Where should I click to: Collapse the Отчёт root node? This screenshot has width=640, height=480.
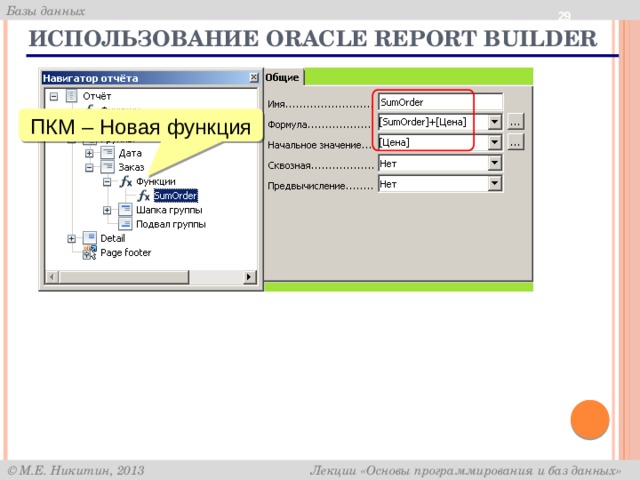[x=54, y=96]
